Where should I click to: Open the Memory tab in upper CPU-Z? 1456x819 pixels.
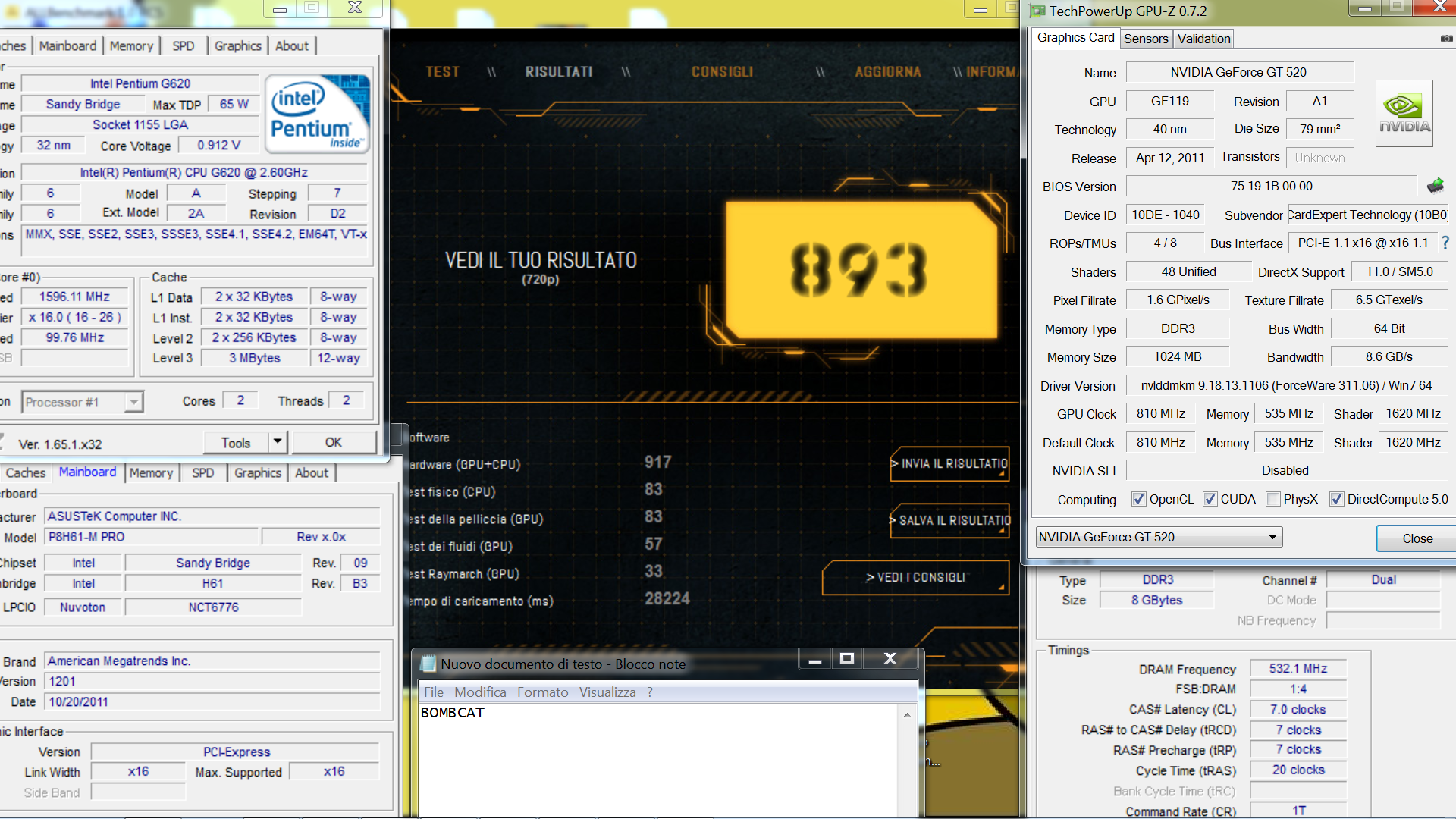131,46
